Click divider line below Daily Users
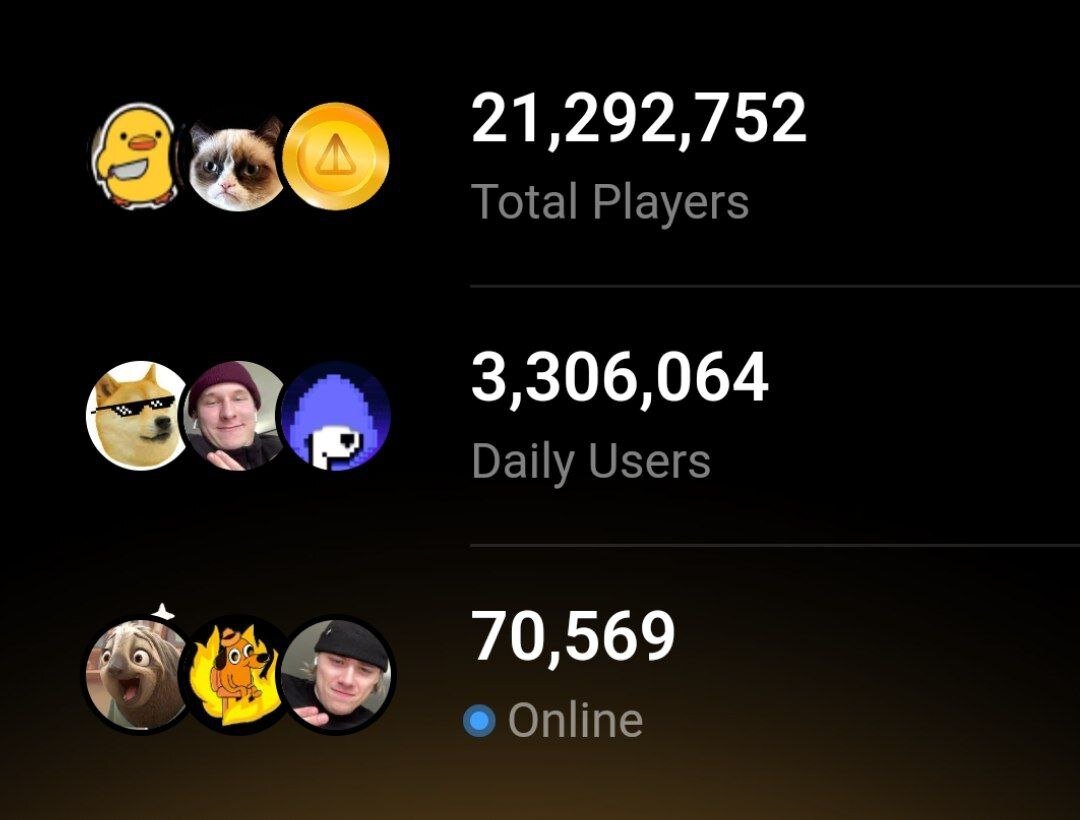1080x820 pixels. pos(775,545)
